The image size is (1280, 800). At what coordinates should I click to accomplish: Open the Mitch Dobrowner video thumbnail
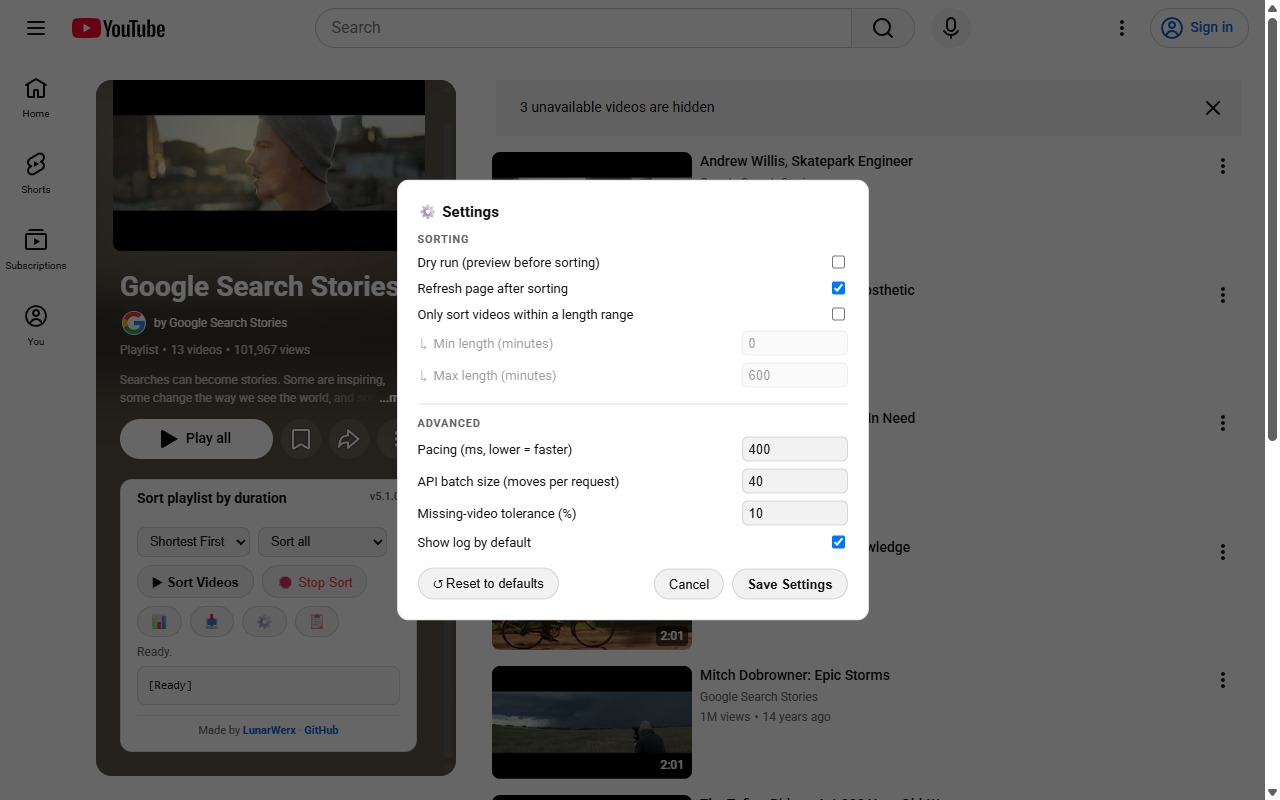click(592, 722)
